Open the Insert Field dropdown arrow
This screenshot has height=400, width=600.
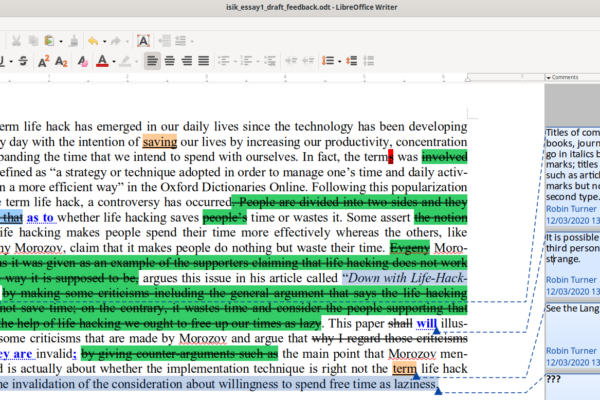(x=192, y=41)
